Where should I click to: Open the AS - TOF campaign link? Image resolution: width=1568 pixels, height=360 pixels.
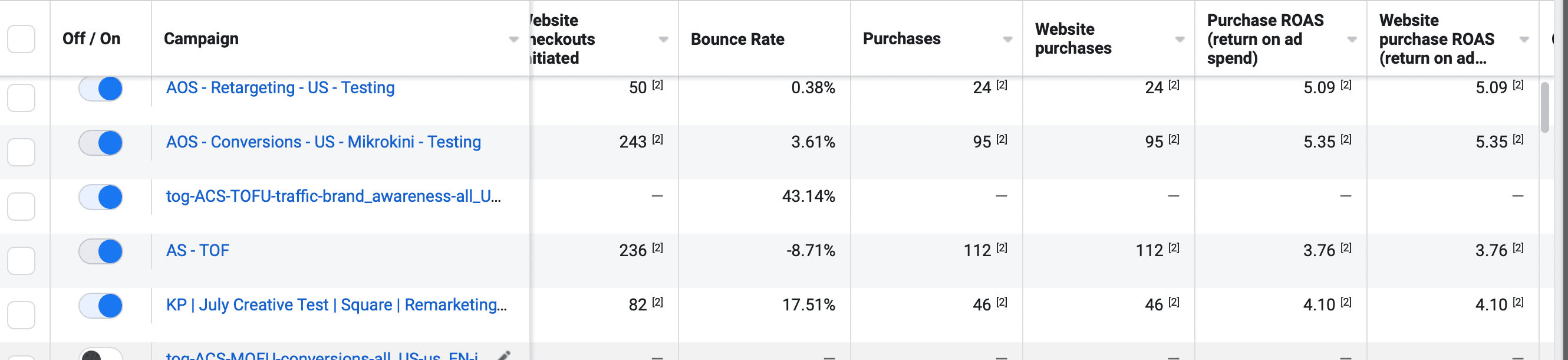click(x=197, y=250)
